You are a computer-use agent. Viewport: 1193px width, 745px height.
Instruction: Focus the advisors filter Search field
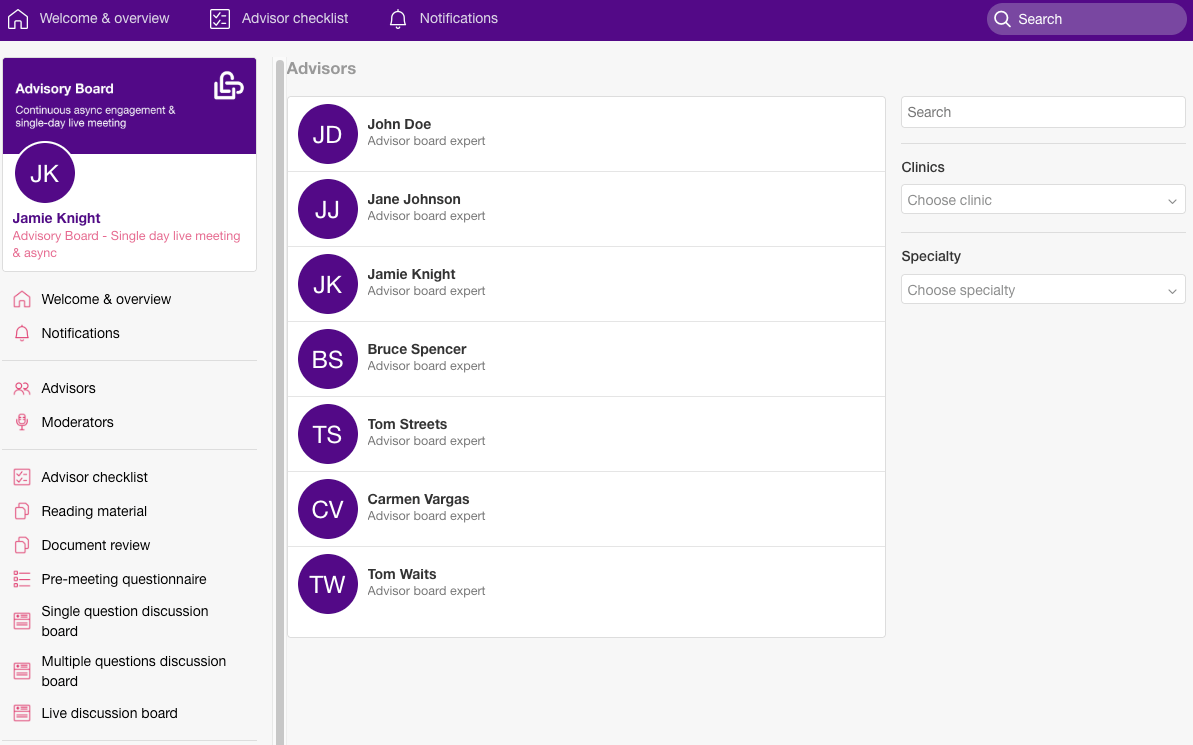point(1043,112)
